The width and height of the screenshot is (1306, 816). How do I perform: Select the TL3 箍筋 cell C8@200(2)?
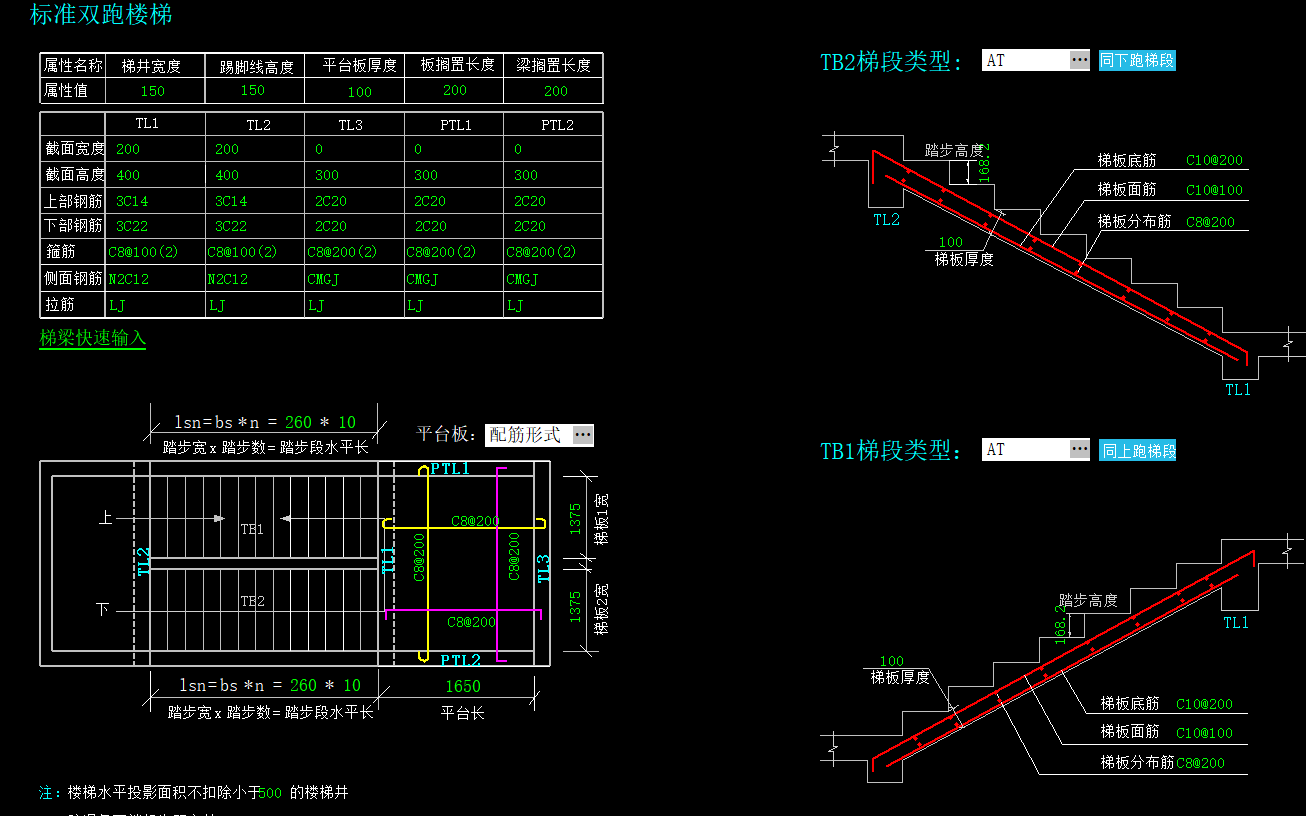(342, 253)
